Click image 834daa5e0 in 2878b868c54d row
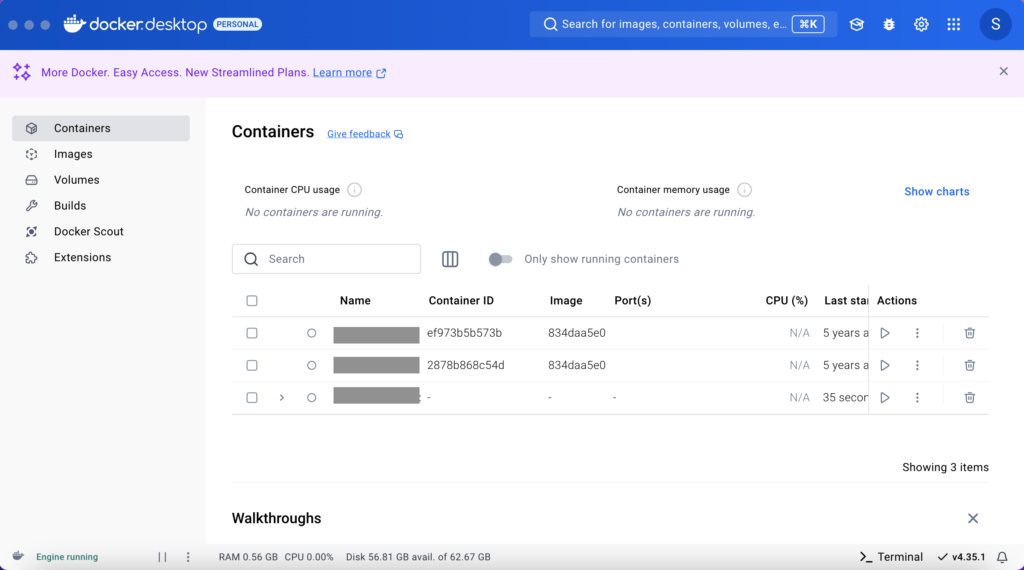 click(577, 365)
